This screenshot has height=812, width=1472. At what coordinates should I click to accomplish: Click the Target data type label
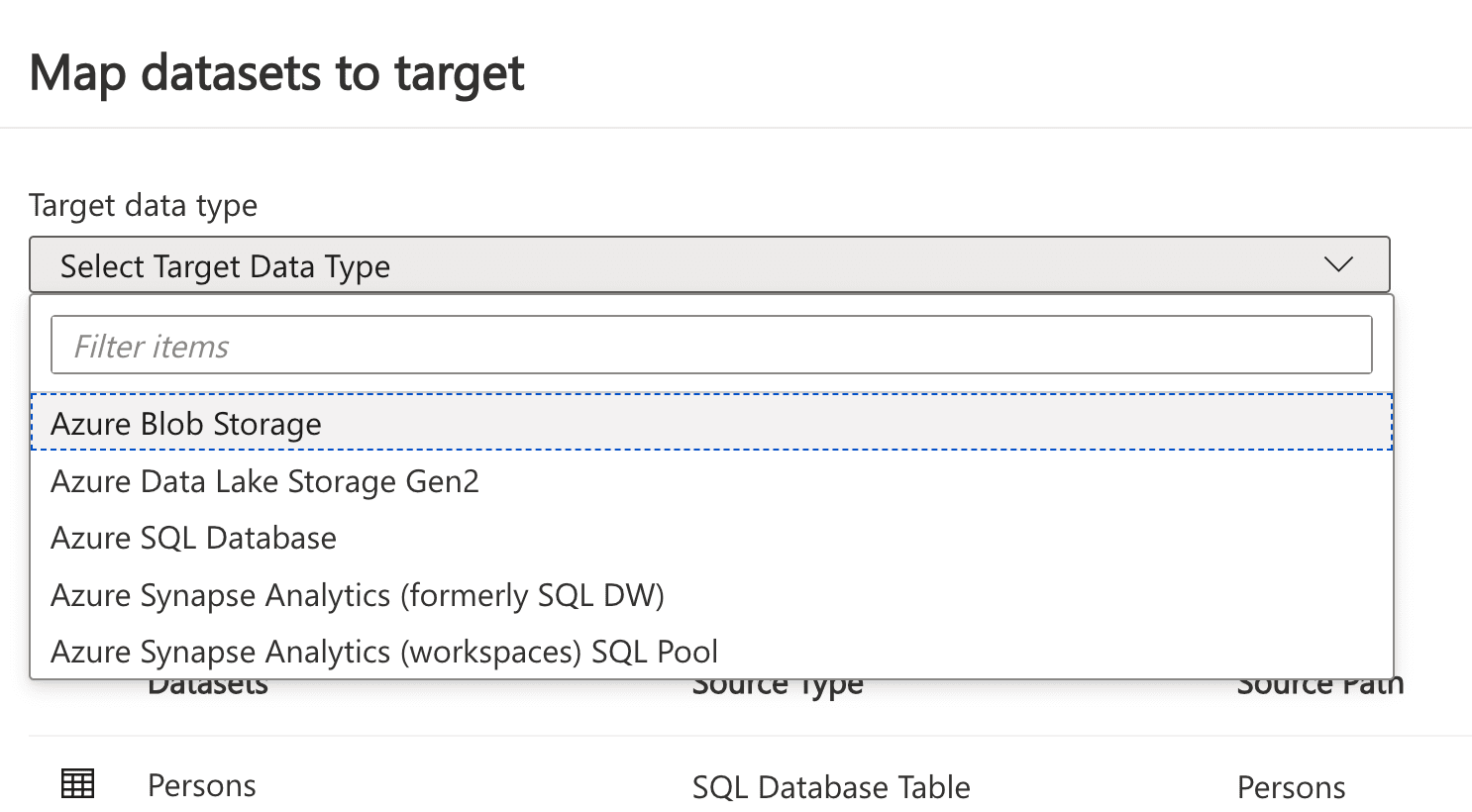coord(144,205)
